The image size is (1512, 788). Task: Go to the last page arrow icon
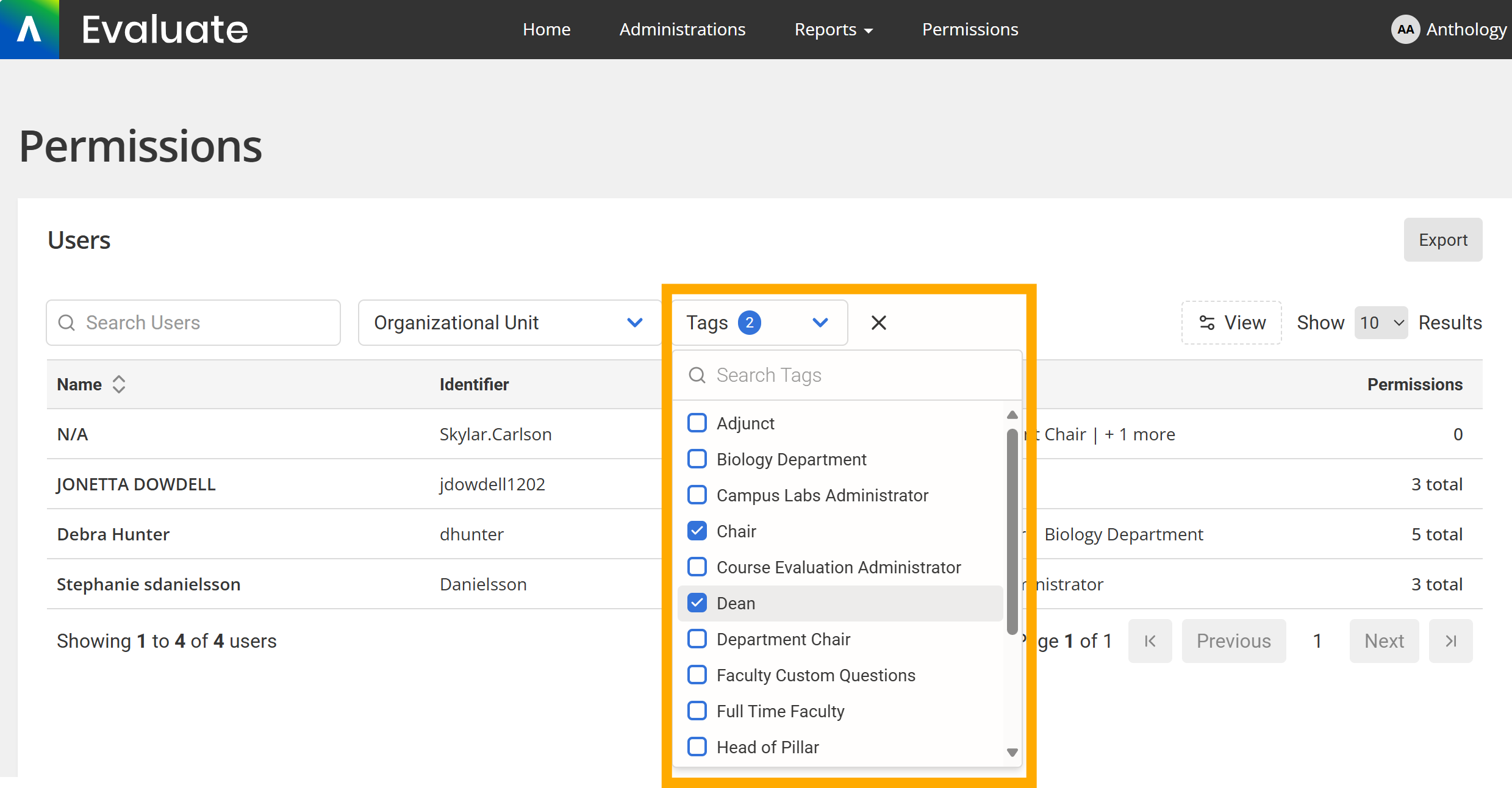(x=1450, y=641)
